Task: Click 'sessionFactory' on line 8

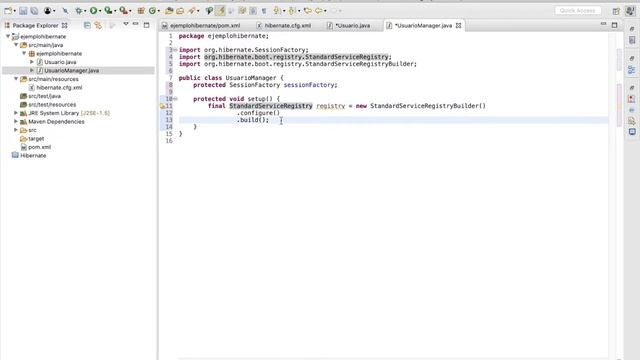Action: [309, 85]
